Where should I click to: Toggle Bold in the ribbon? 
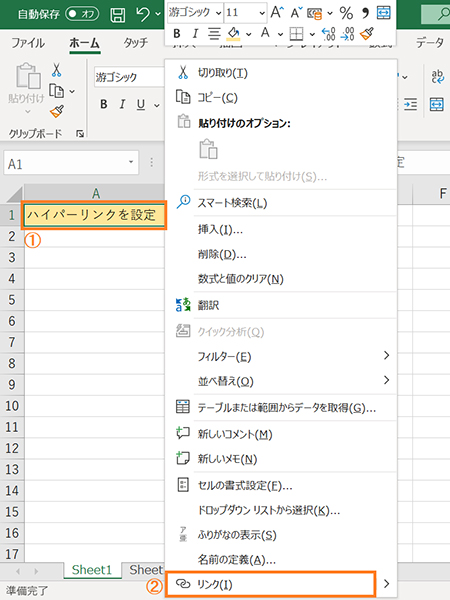click(104, 104)
